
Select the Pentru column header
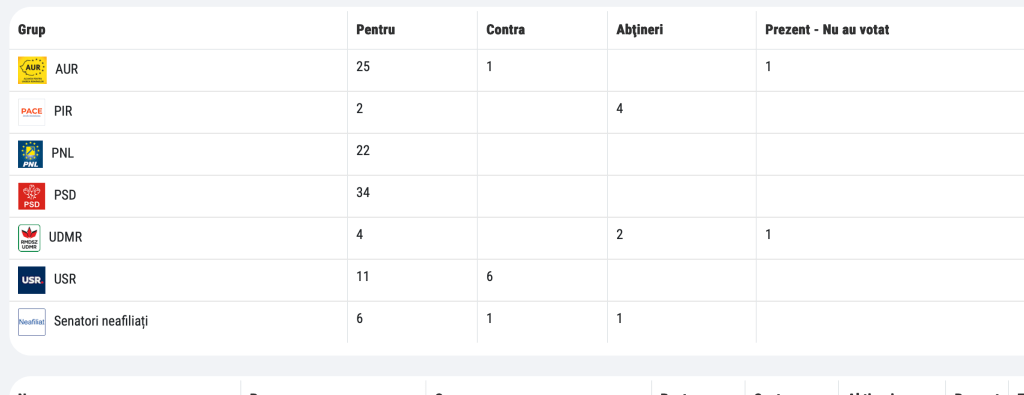pyautogui.click(x=376, y=29)
